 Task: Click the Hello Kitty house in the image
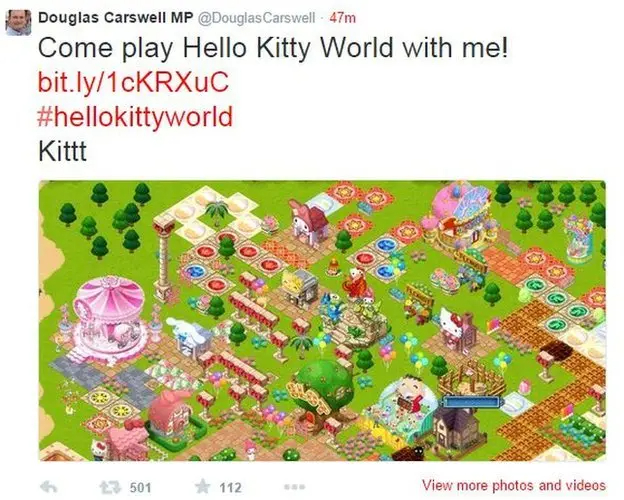456,328
